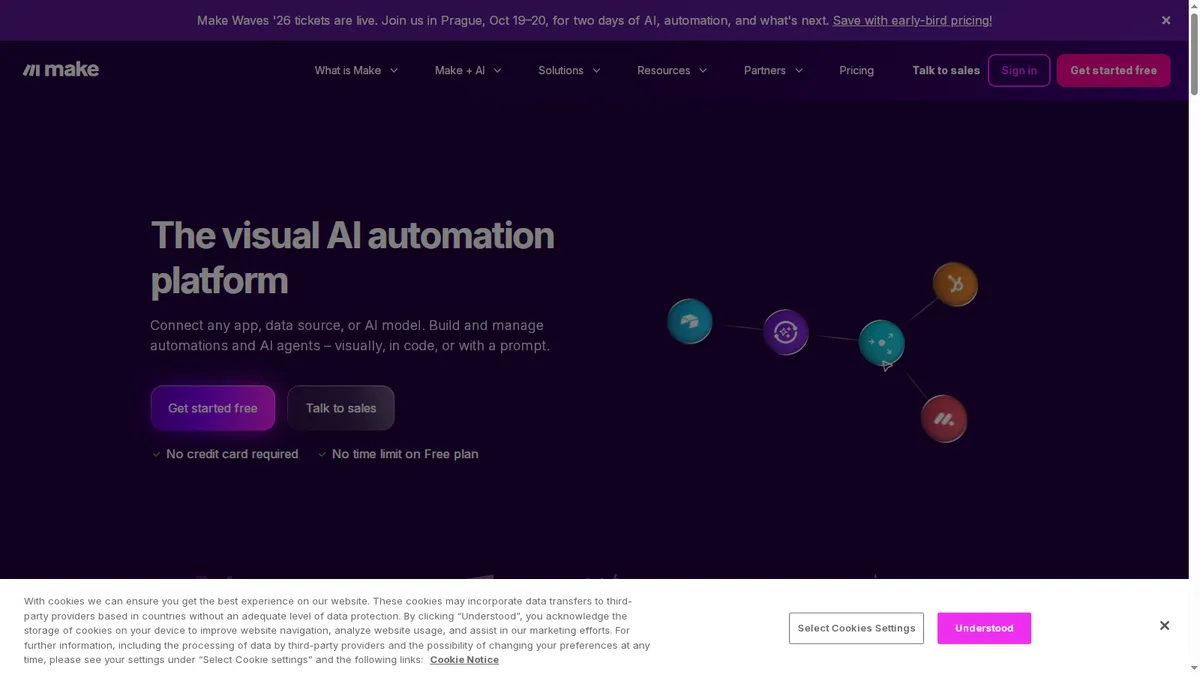Close the Make Waves announcement banner
The image size is (1200, 675).
[1166, 20]
